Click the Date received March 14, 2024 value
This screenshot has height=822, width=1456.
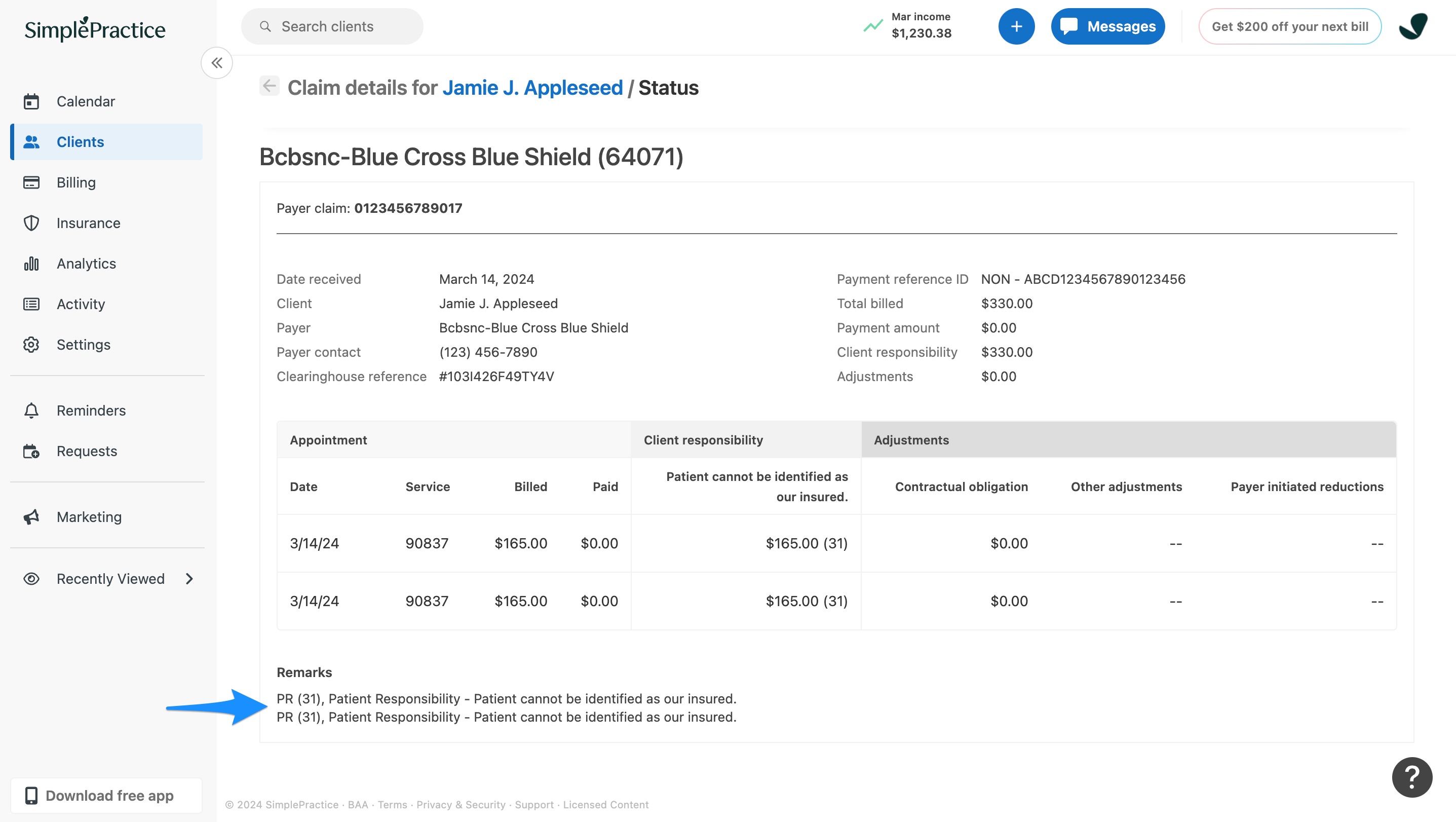pos(487,279)
